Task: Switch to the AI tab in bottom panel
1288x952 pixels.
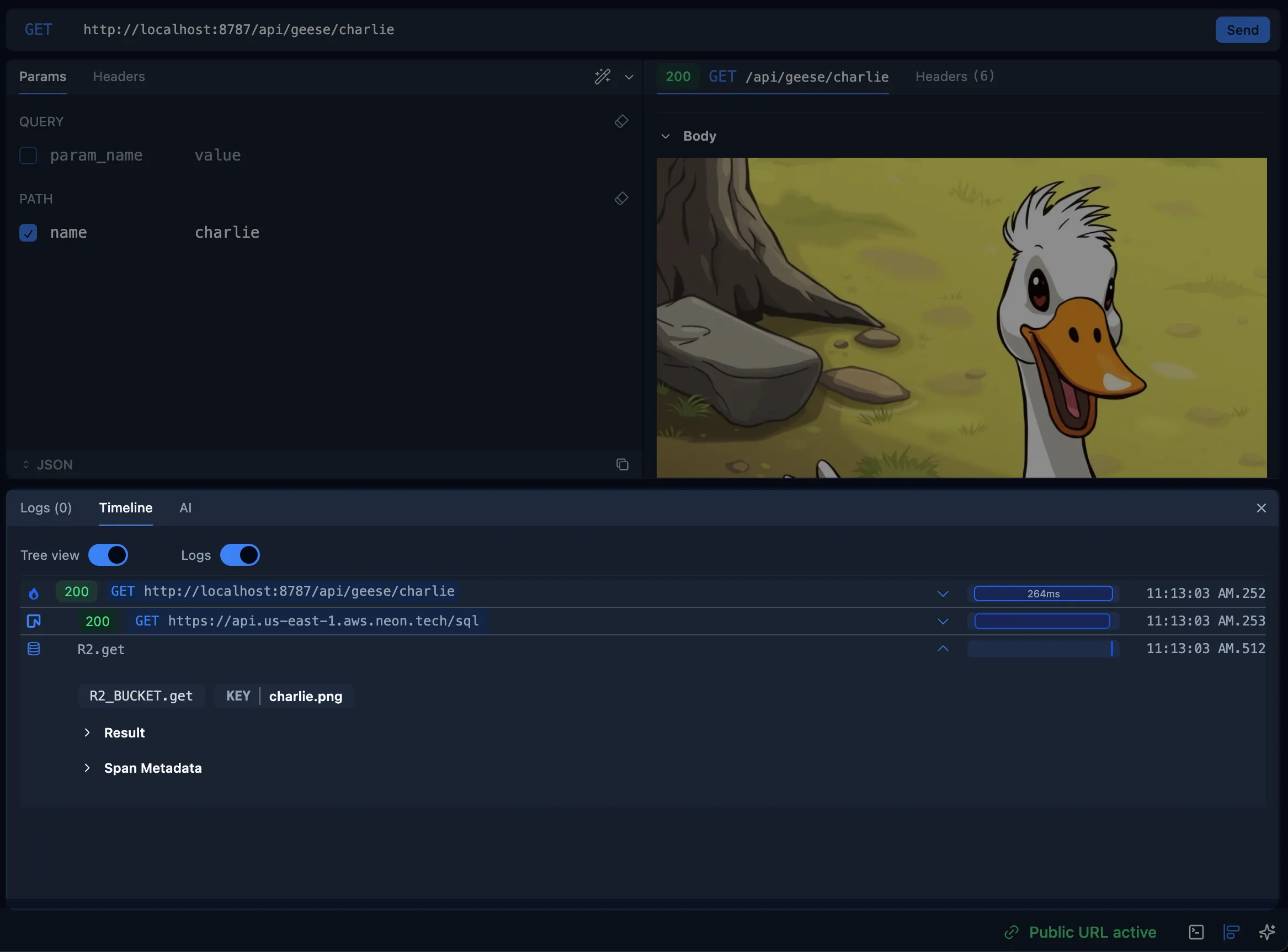Action: (185, 508)
